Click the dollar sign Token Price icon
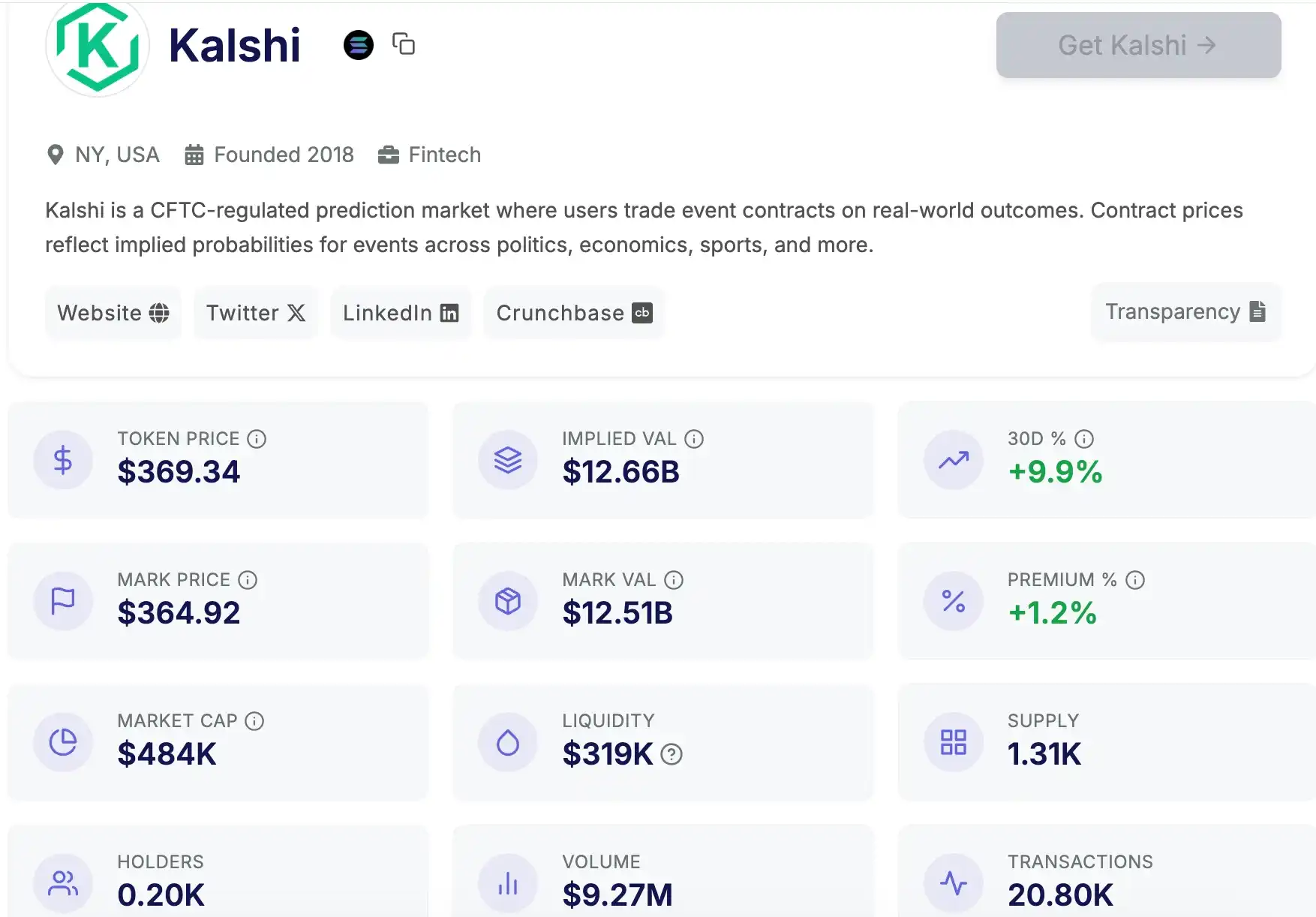This screenshot has width=1316, height=917. (x=63, y=460)
